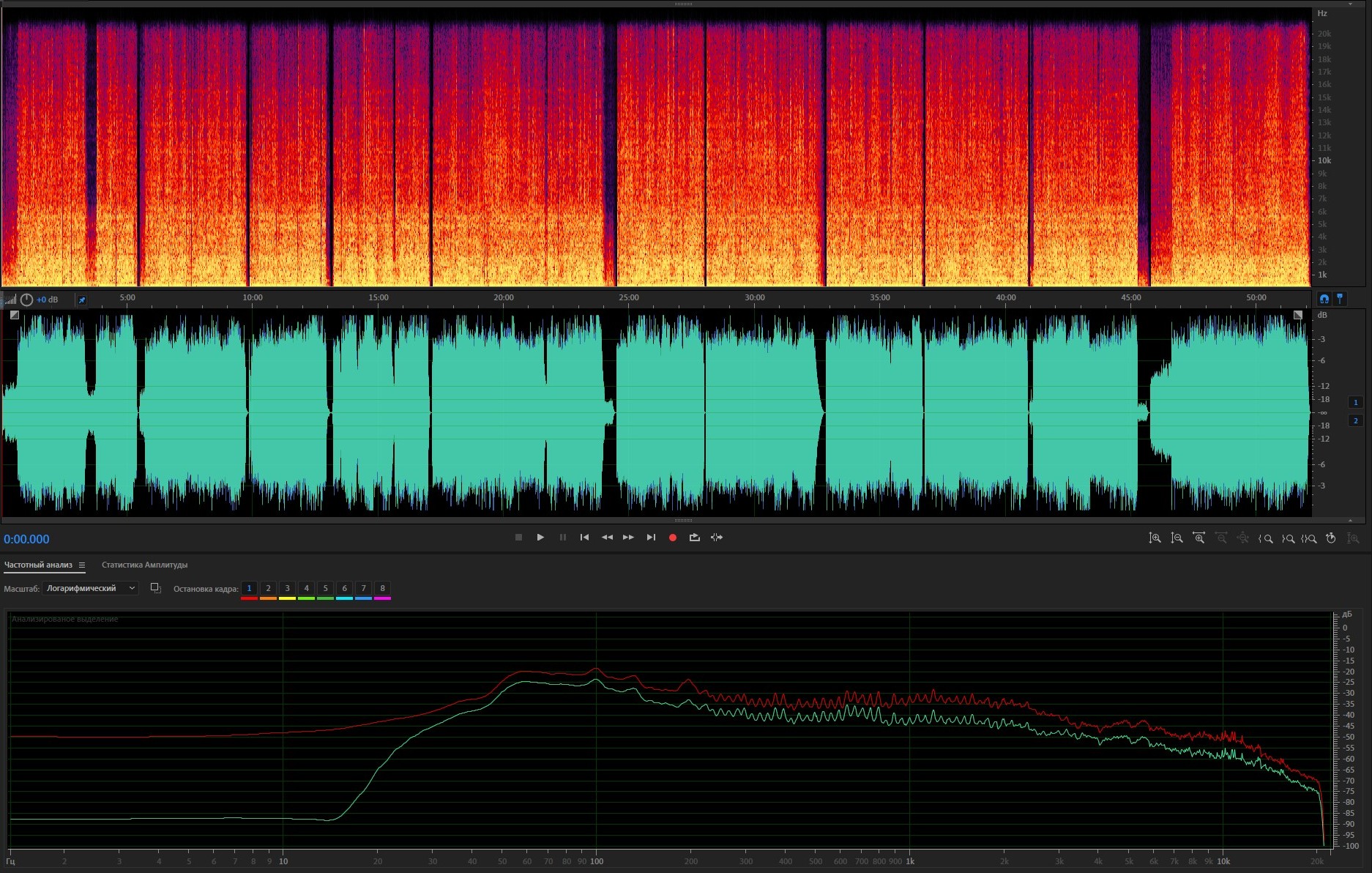
Task: Click the timeline ruler at 25:00 mark
Action: tap(628, 298)
